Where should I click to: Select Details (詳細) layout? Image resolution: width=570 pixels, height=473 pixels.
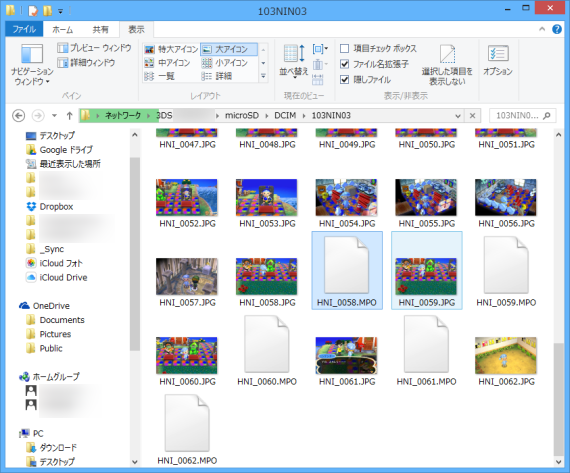click(217, 76)
